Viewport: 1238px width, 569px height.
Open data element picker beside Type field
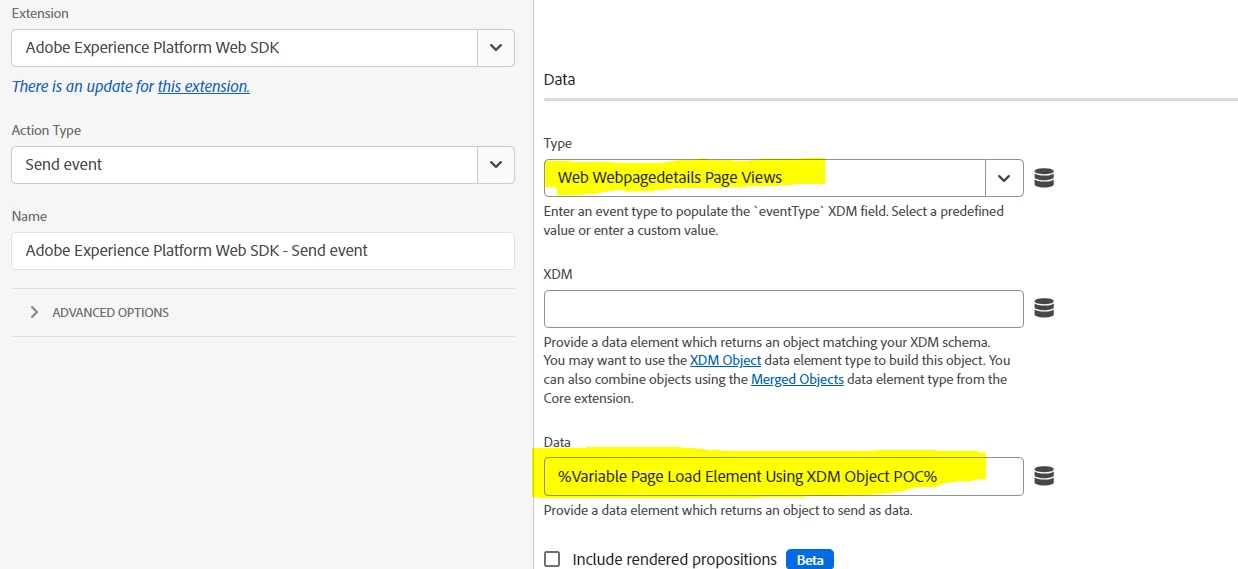1044,178
